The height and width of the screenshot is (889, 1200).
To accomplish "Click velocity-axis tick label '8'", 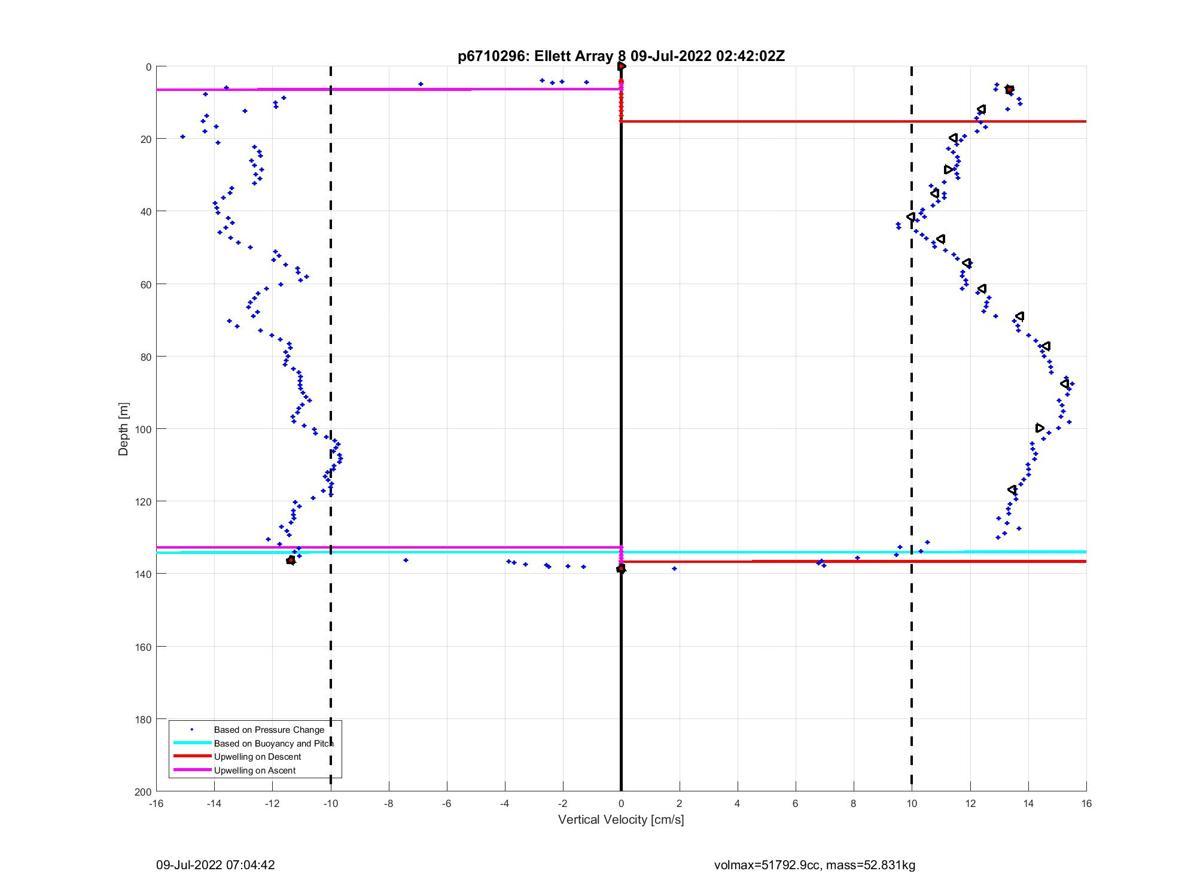I will pyautogui.click(x=853, y=803).
